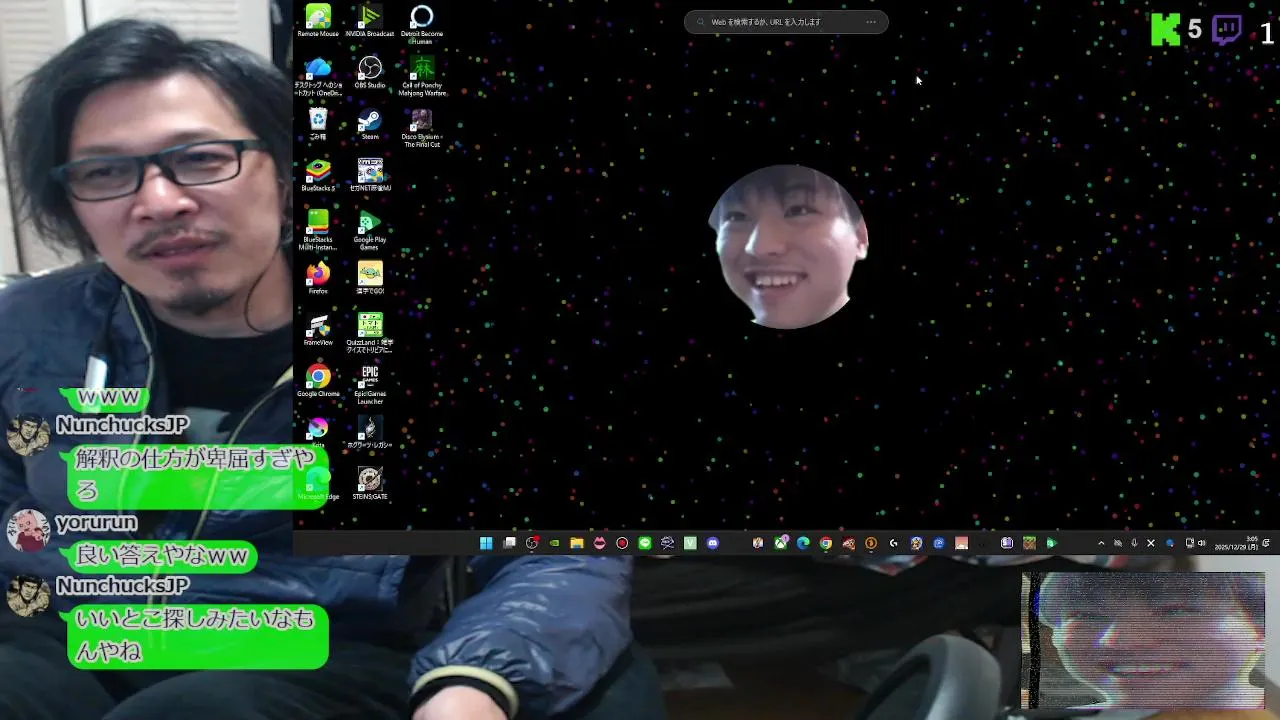Open the ホグワーツ・レガシー desktop icon
This screenshot has height=720, width=1280.
pyautogui.click(x=370, y=433)
